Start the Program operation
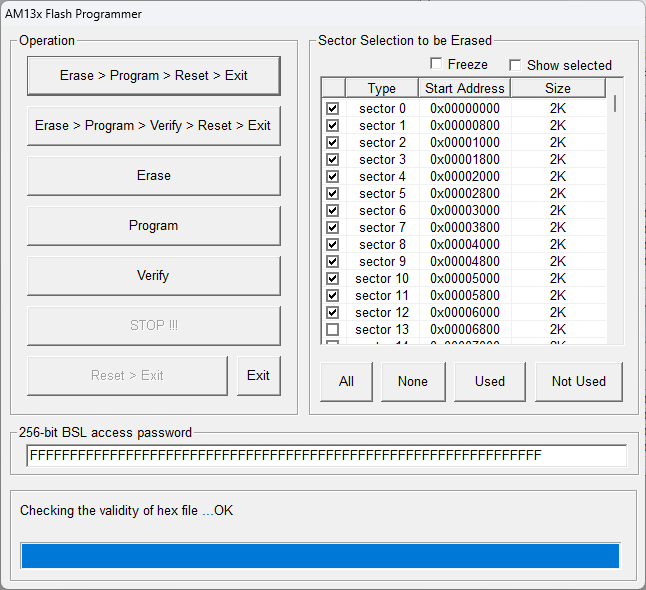 pyautogui.click(x=154, y=226)
